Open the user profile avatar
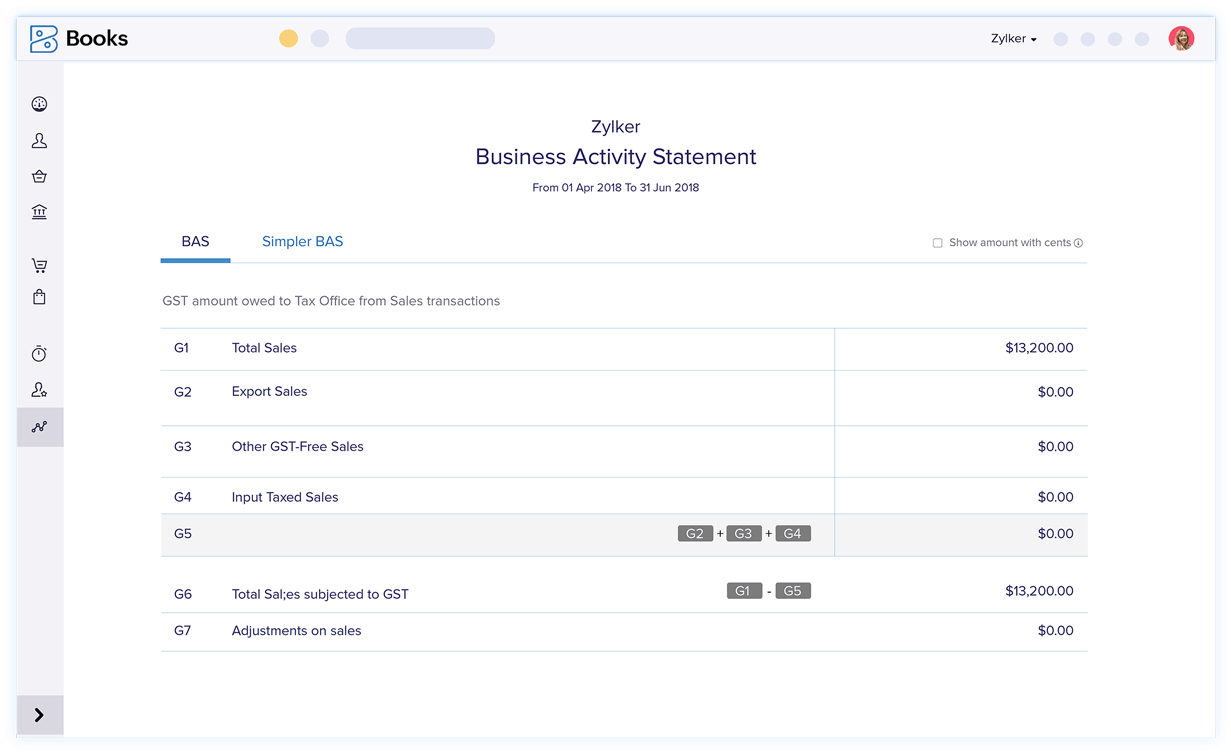The image size is (1231, 754). pos(1181,39)
